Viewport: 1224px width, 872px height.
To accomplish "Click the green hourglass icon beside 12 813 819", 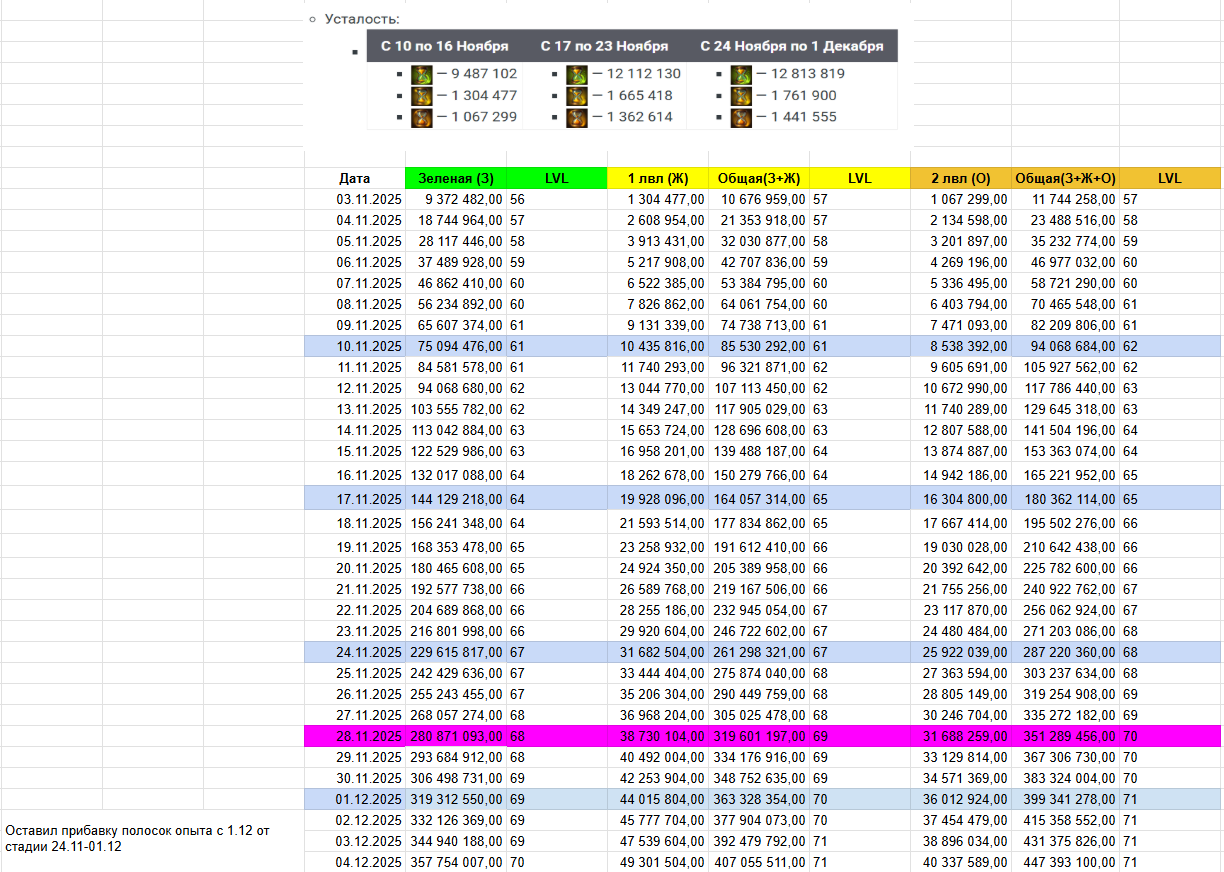I will click(740, 74).
